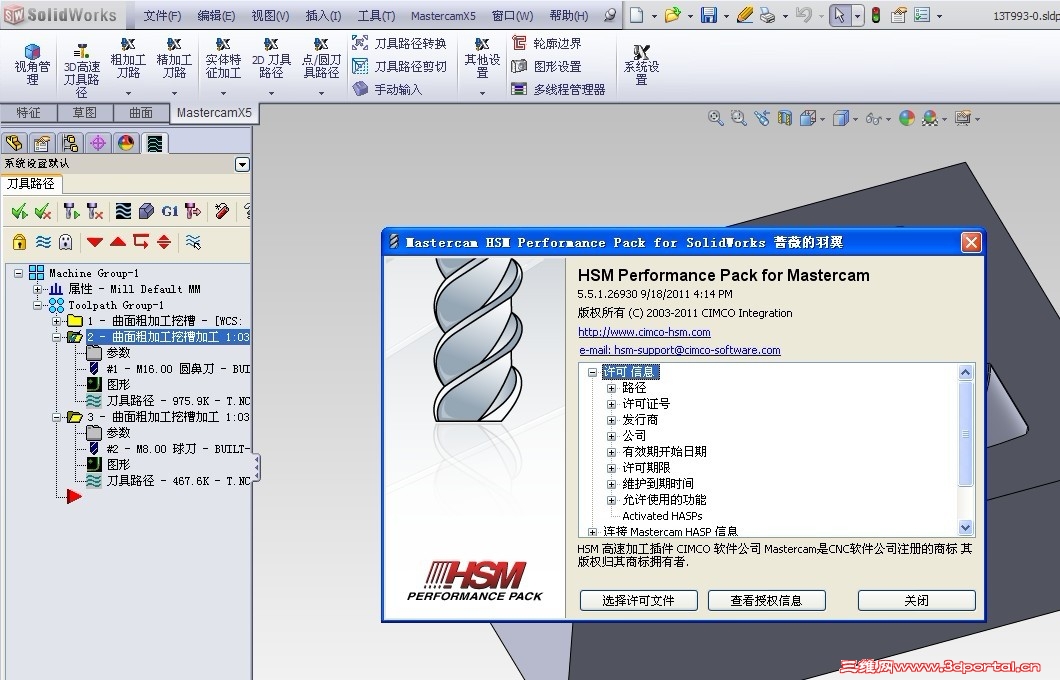Screen dimensions: 1060x680
Task: Collapse 许可 信息 root node
Action: 592,372
